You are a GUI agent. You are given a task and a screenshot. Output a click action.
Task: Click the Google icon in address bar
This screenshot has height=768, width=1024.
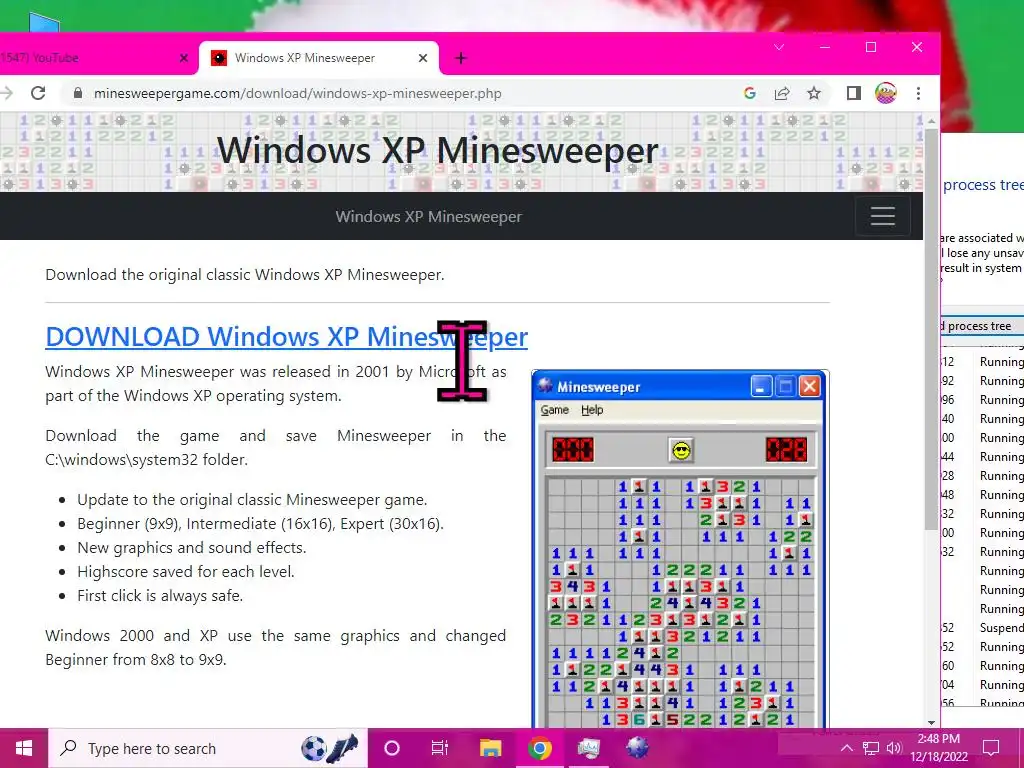[x=750, y=93]
